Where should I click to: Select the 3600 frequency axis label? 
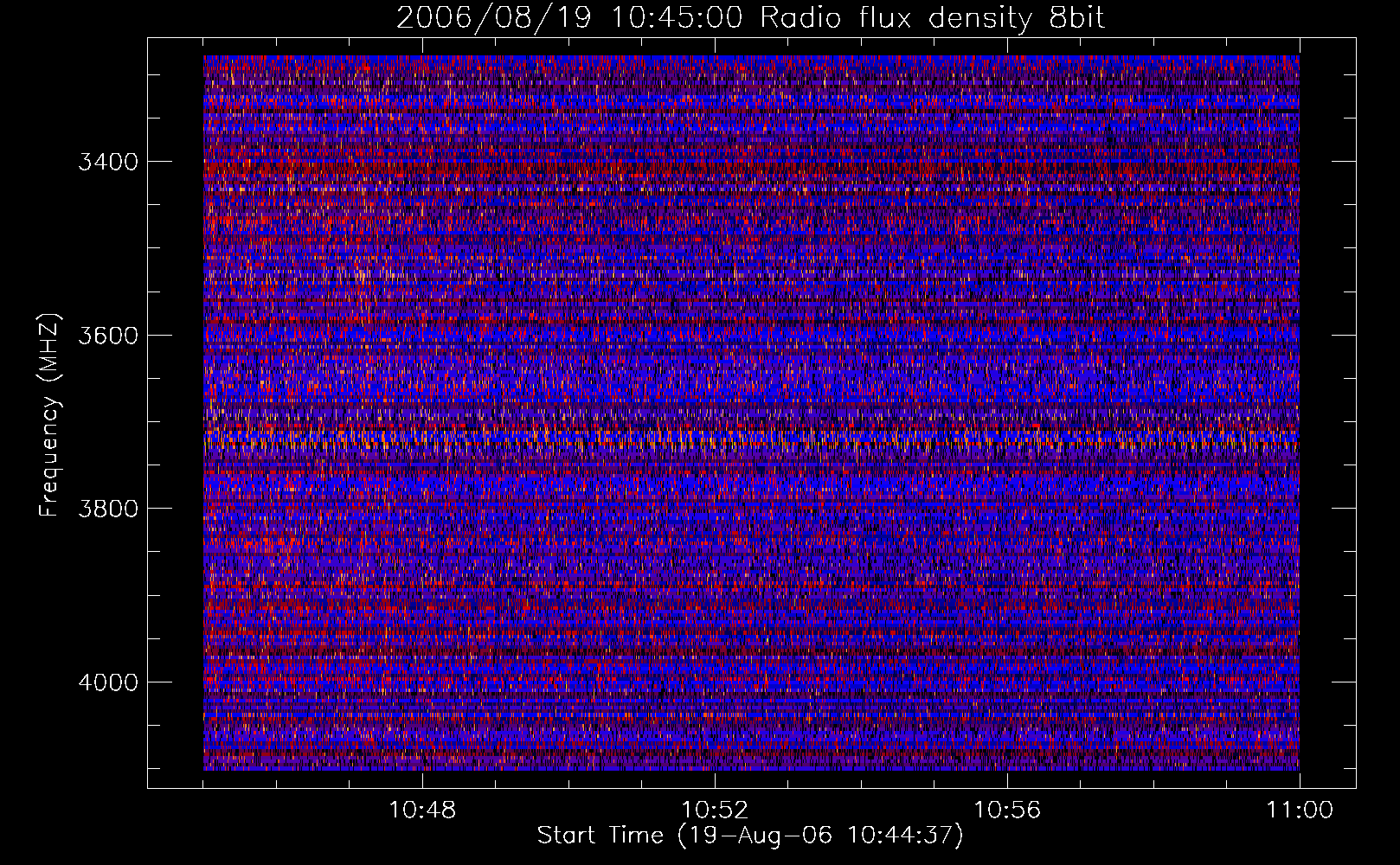pyautogui.click(x=108, y=335)
